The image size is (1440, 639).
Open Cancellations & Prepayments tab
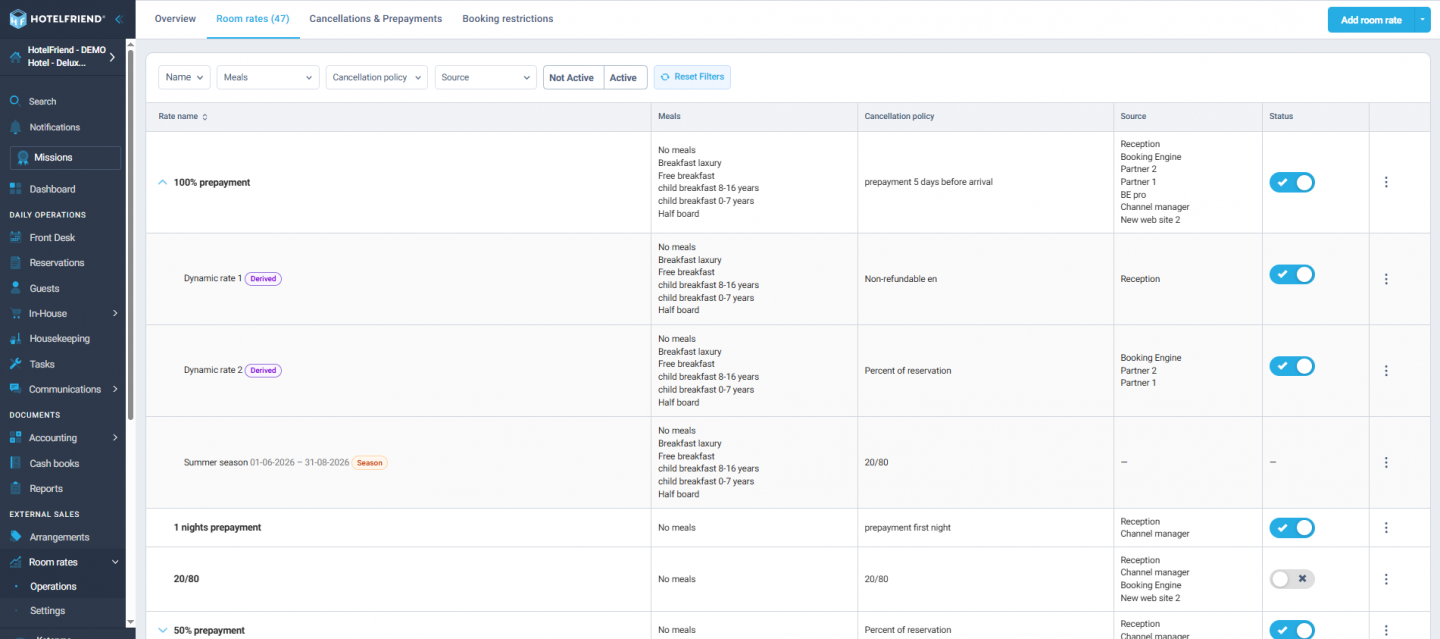[x=376, y=19]
